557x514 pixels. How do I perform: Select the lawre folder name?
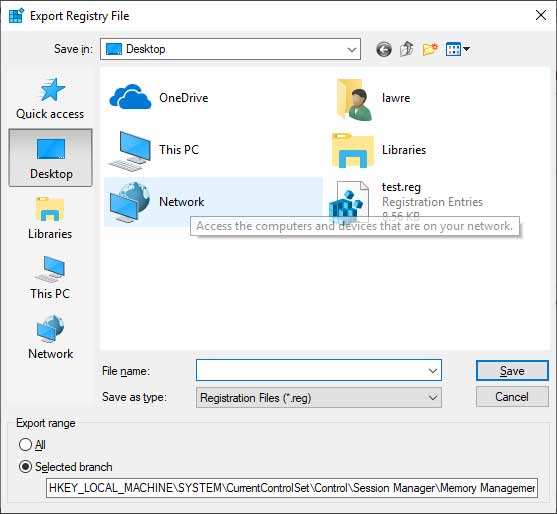coord(396,98)
